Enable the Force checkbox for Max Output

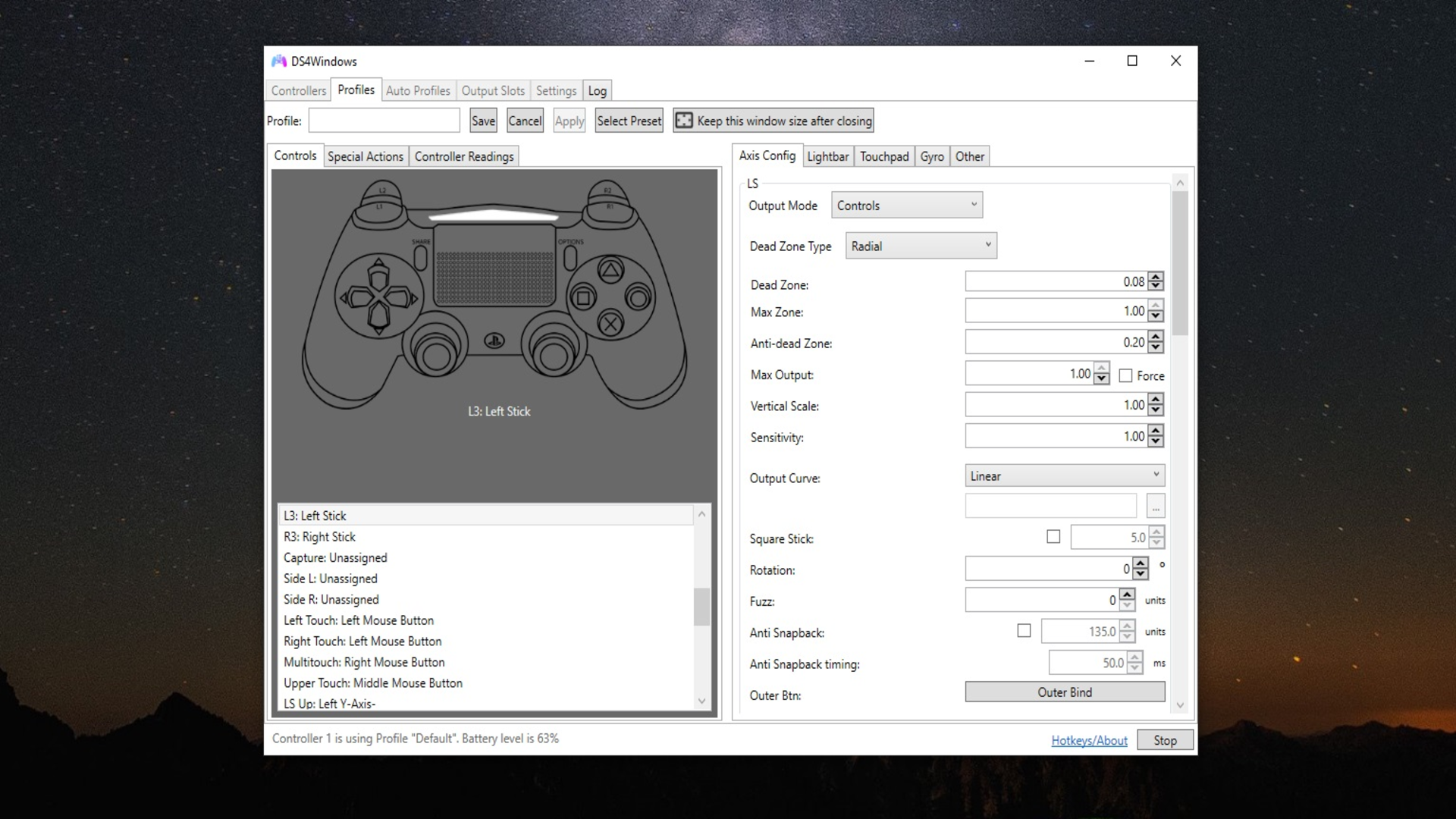[1125, 375]
